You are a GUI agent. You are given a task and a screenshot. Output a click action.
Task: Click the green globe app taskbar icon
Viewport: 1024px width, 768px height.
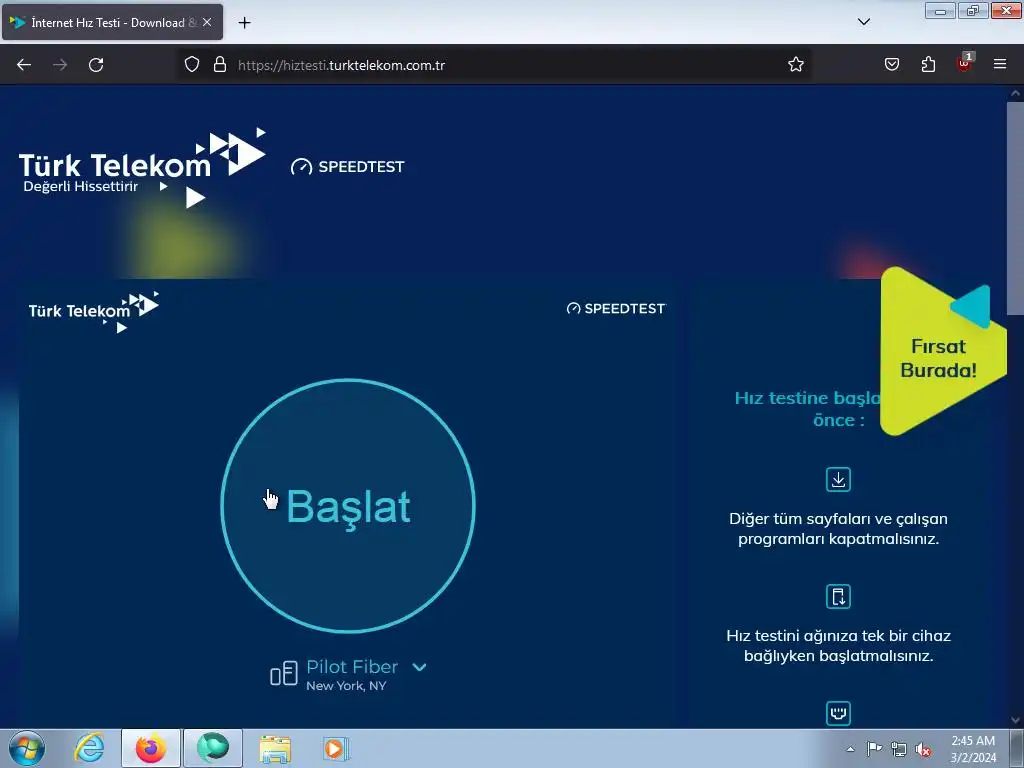213,748
